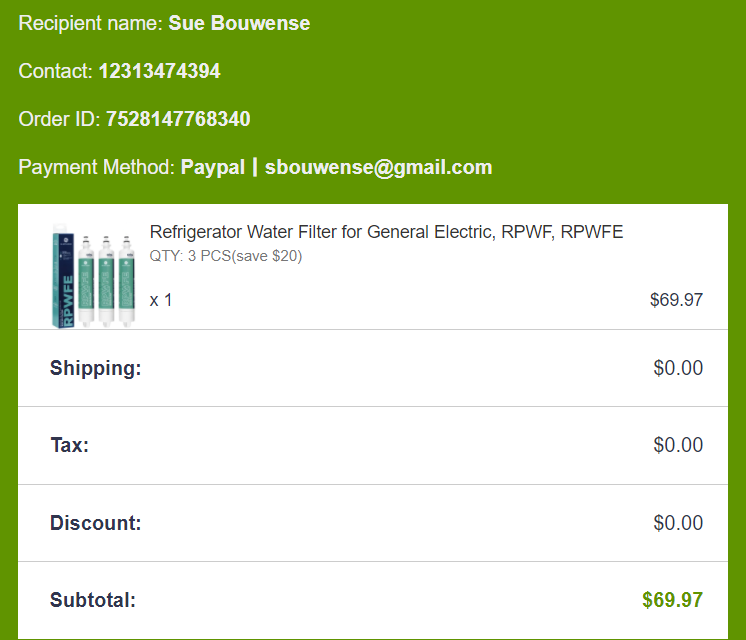This screenshot has width=746, height=640.
Task: Click the green $69.97 subtotal amount
Action: coord(672,600)
